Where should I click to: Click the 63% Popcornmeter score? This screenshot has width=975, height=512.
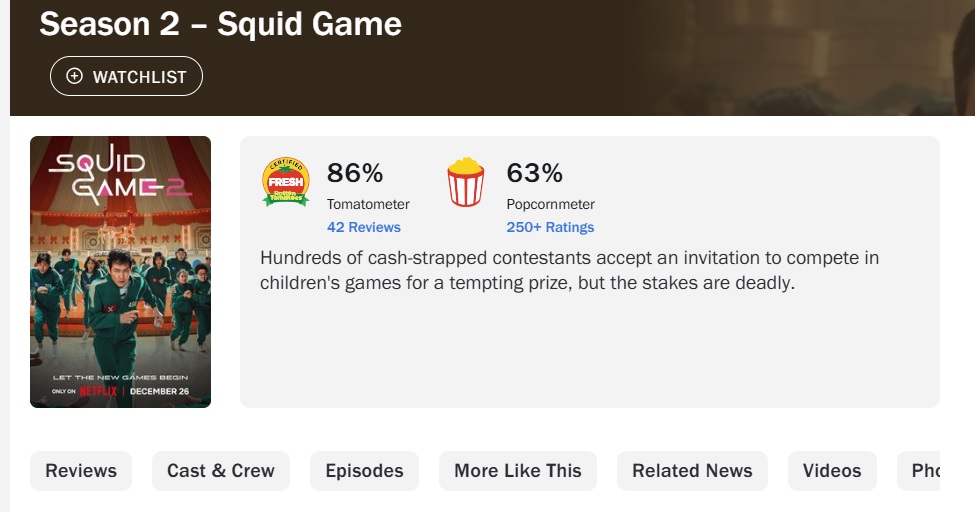(x=535, y=173)
